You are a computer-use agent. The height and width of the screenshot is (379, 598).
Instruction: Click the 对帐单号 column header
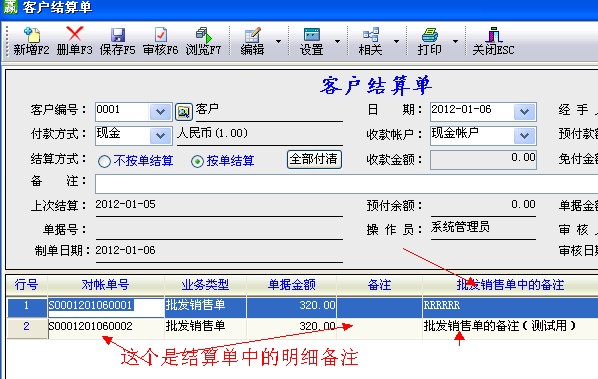106,285
